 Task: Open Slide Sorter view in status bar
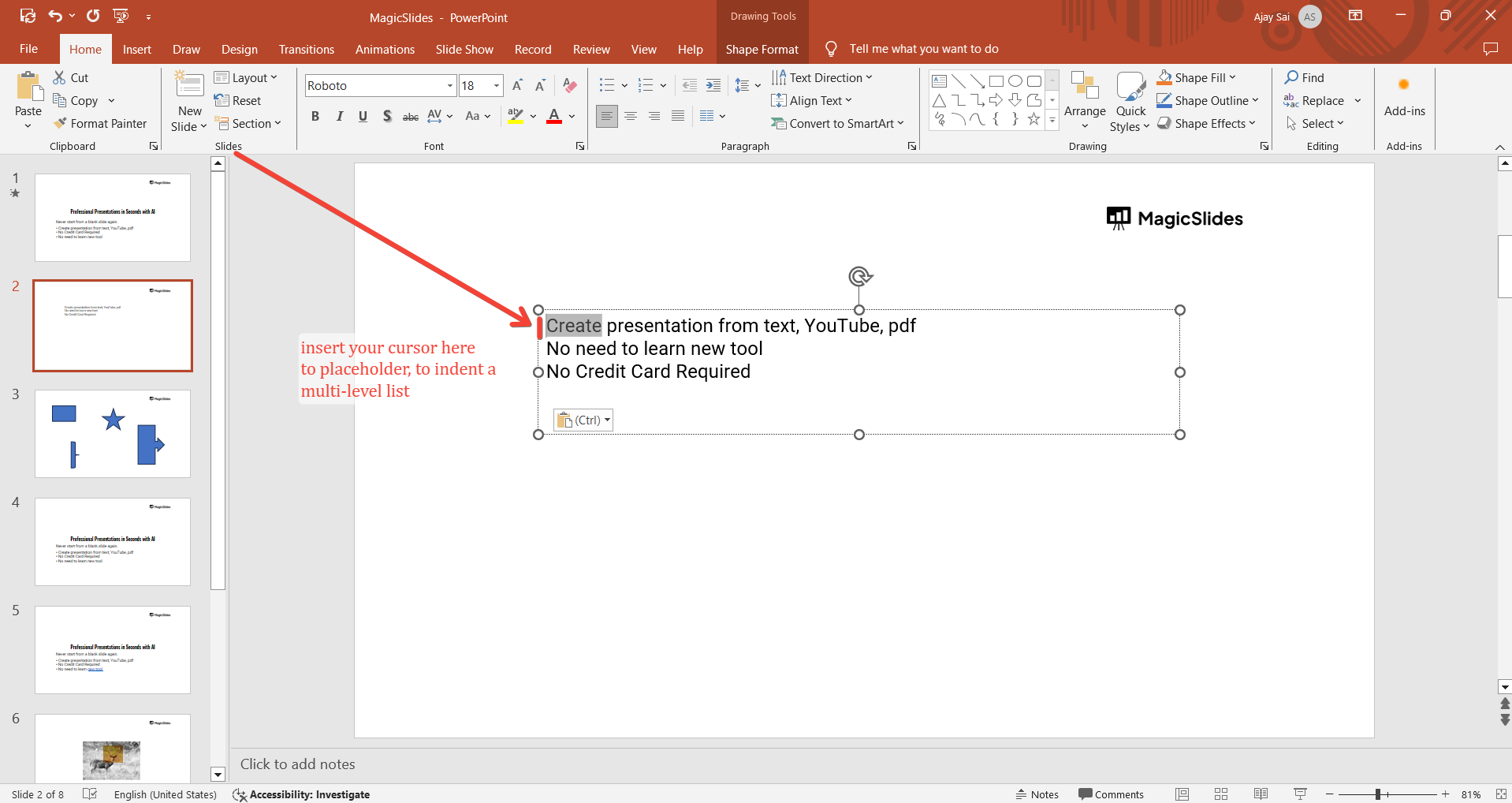point(1221,794)
